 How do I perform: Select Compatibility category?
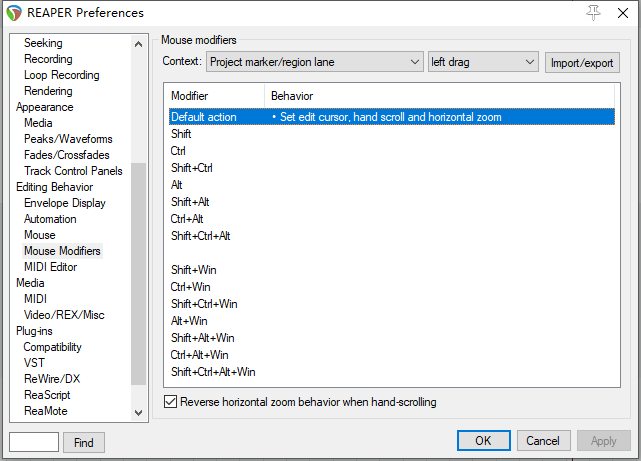[52, 347]
